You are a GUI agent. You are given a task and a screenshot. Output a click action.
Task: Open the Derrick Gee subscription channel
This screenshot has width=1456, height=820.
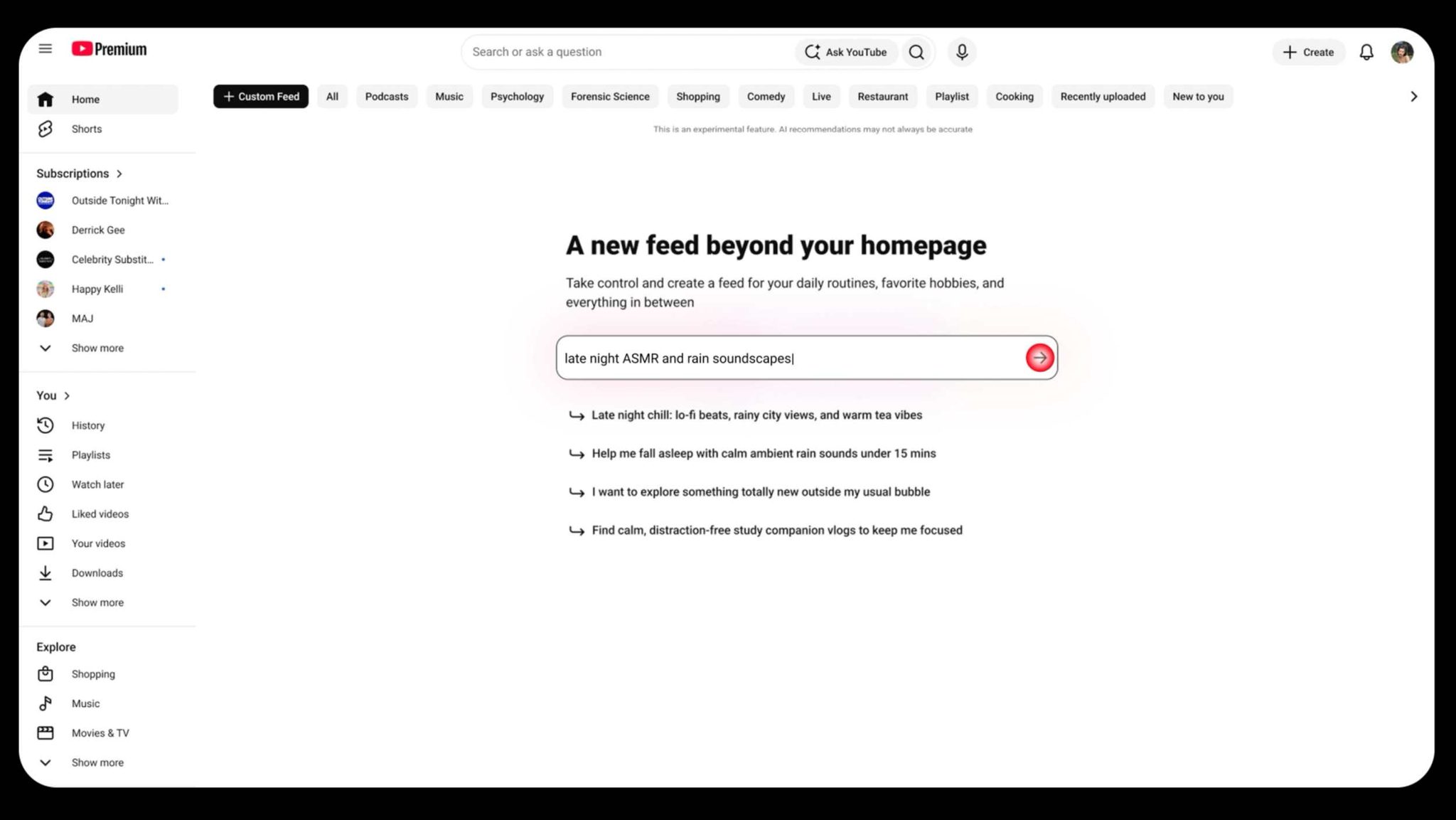point(103,230)
